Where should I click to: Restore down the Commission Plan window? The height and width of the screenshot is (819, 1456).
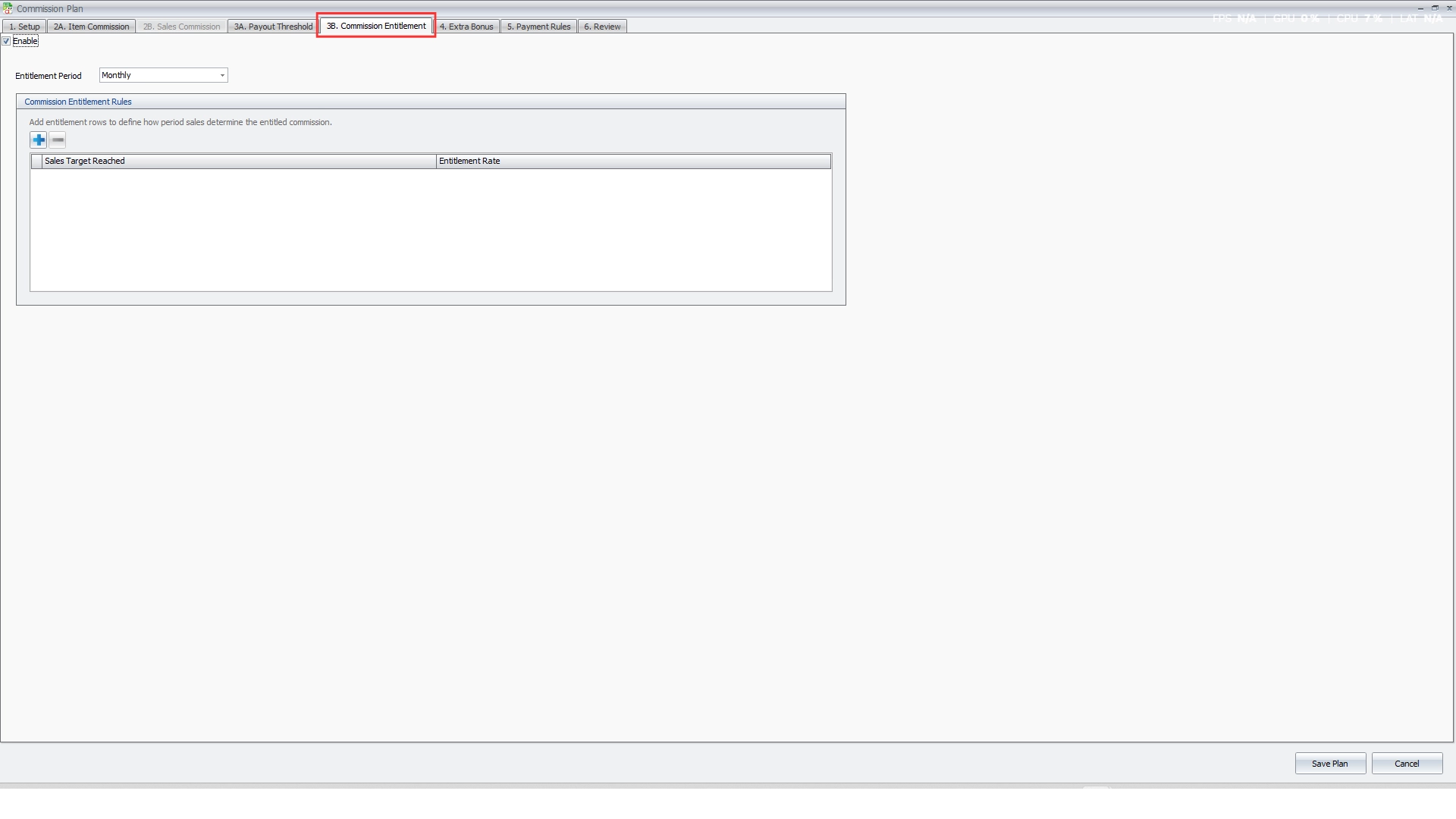pyautogui.click(x=1435, y=8)
